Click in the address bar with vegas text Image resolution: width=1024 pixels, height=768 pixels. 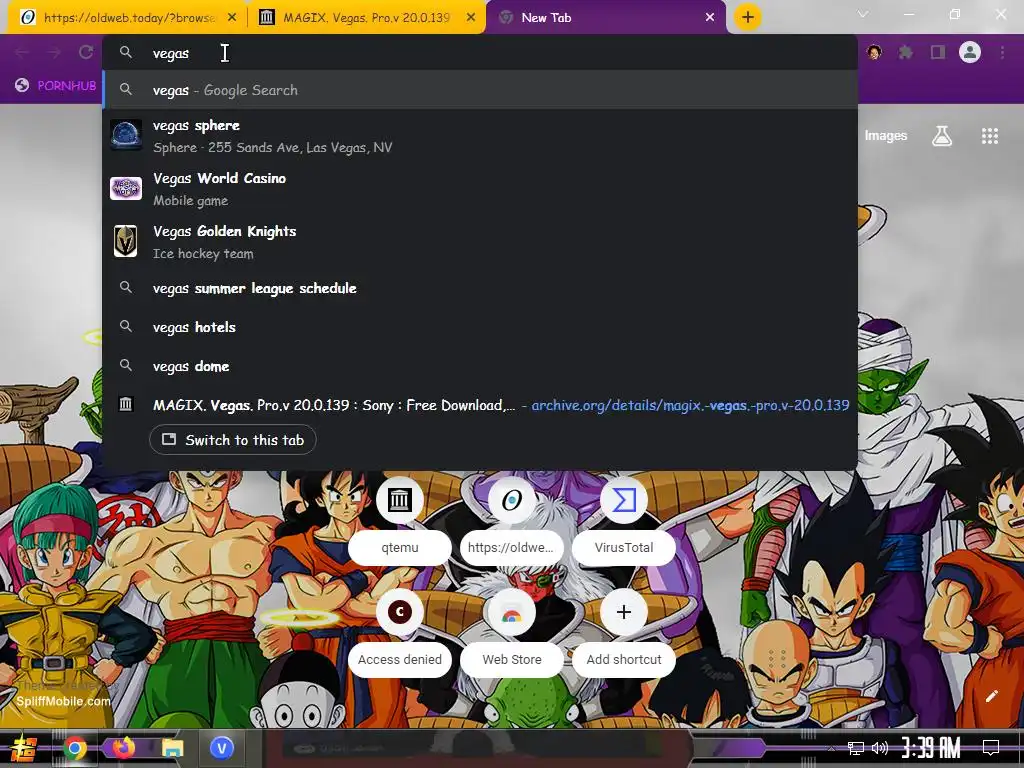[x=480, y=53]
